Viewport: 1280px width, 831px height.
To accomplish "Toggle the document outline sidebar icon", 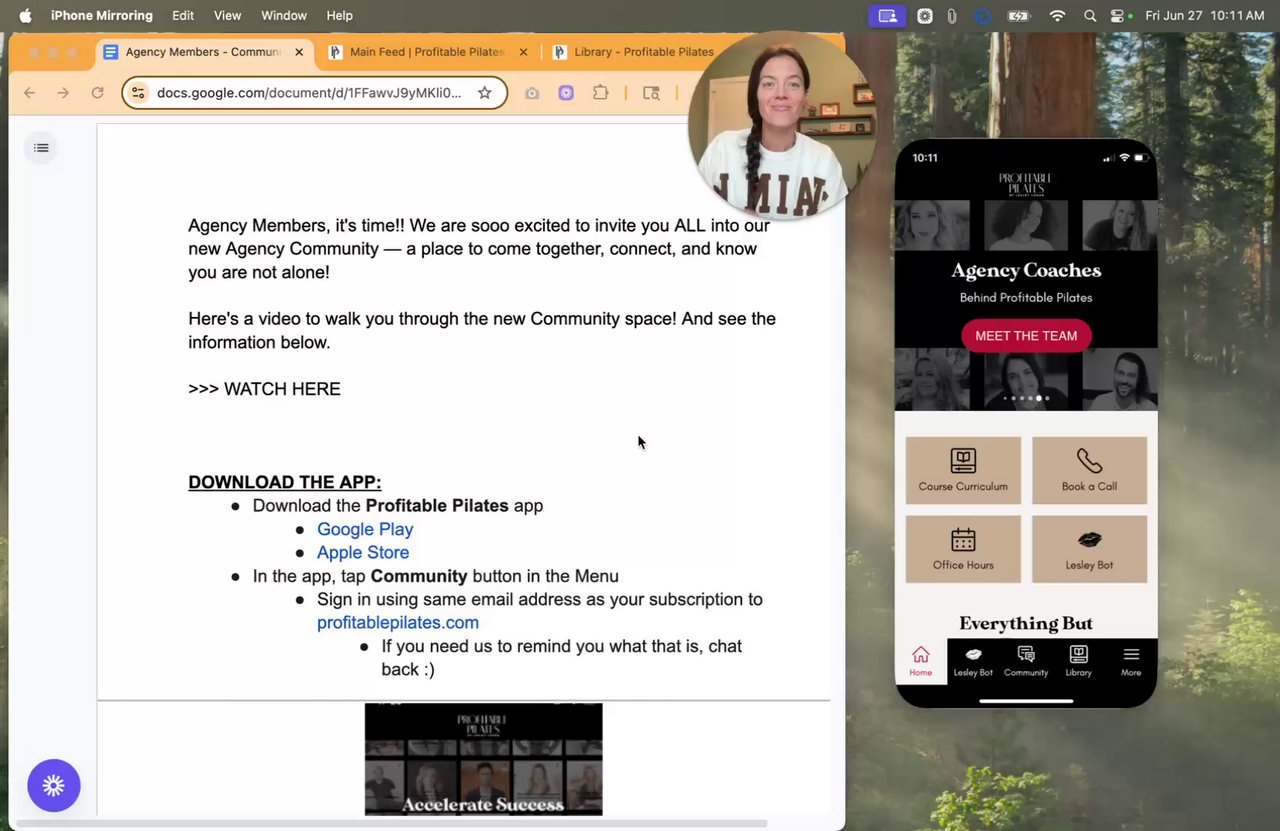I will pos(41,148).
